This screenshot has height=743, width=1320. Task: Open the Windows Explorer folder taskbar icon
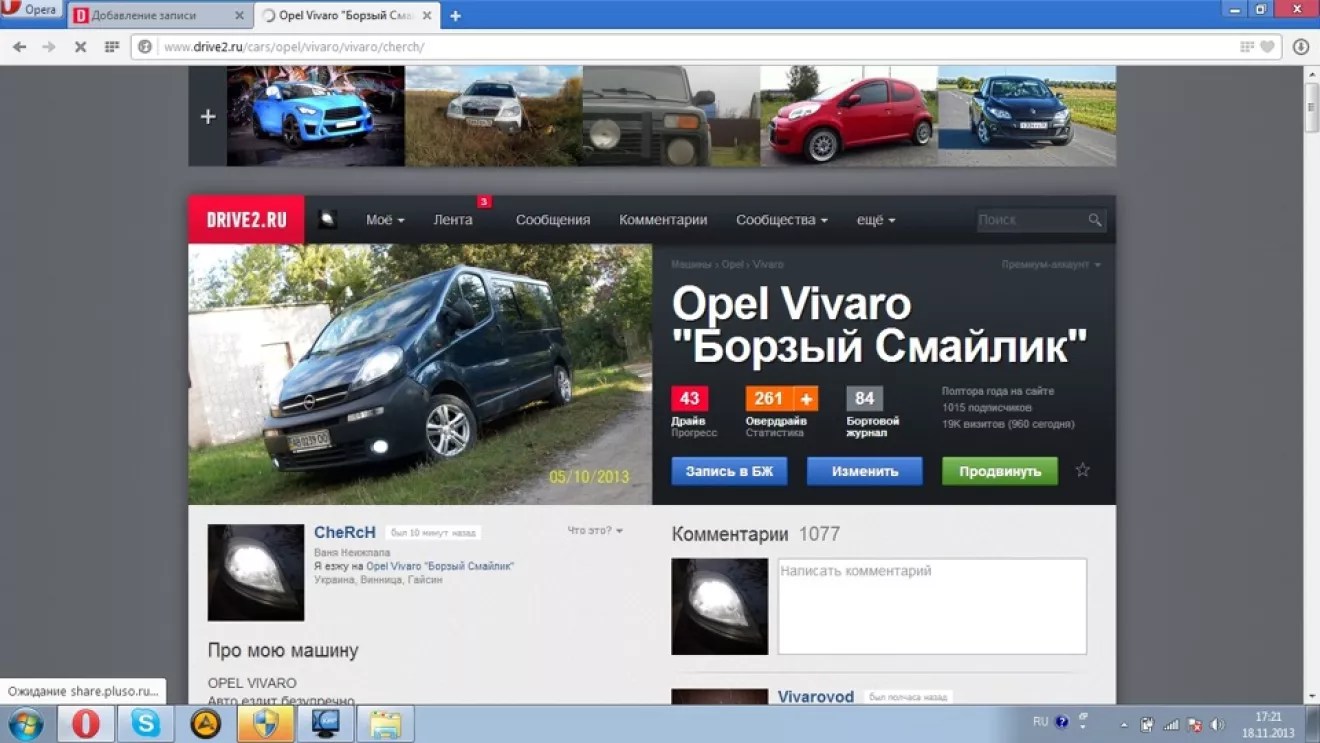[x=386, y=724]
